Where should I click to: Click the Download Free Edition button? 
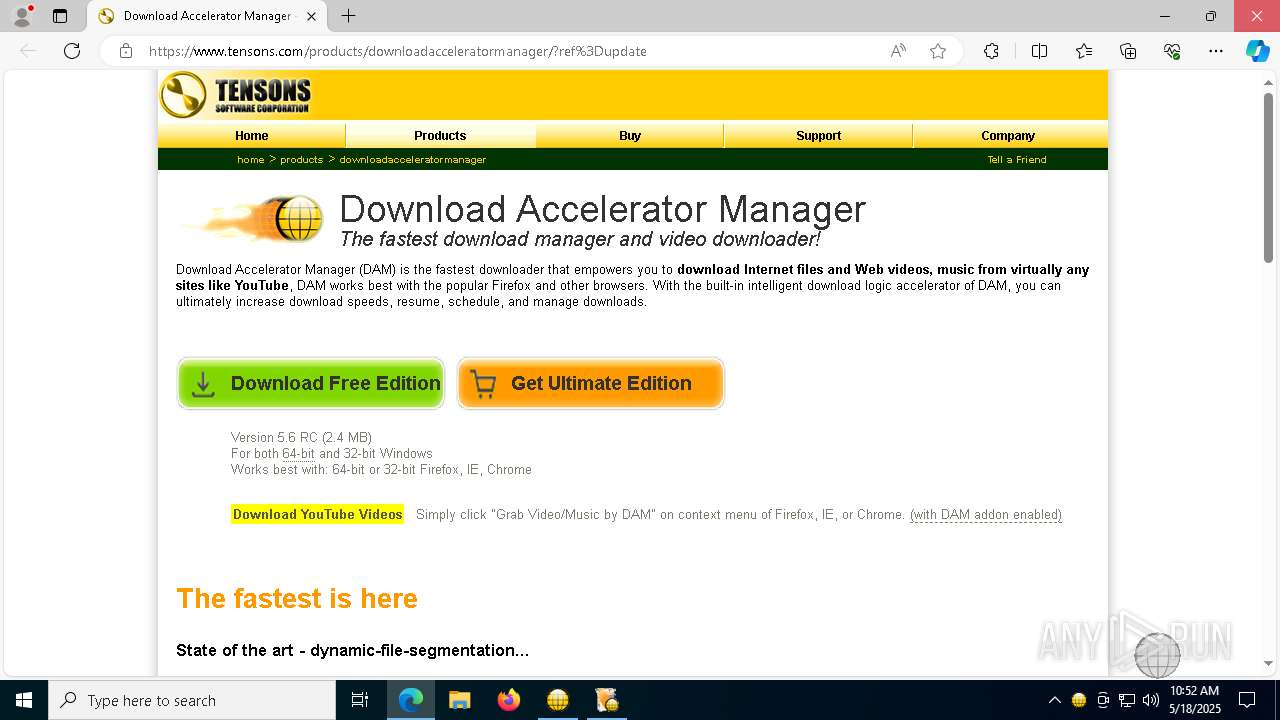[311, 383]
